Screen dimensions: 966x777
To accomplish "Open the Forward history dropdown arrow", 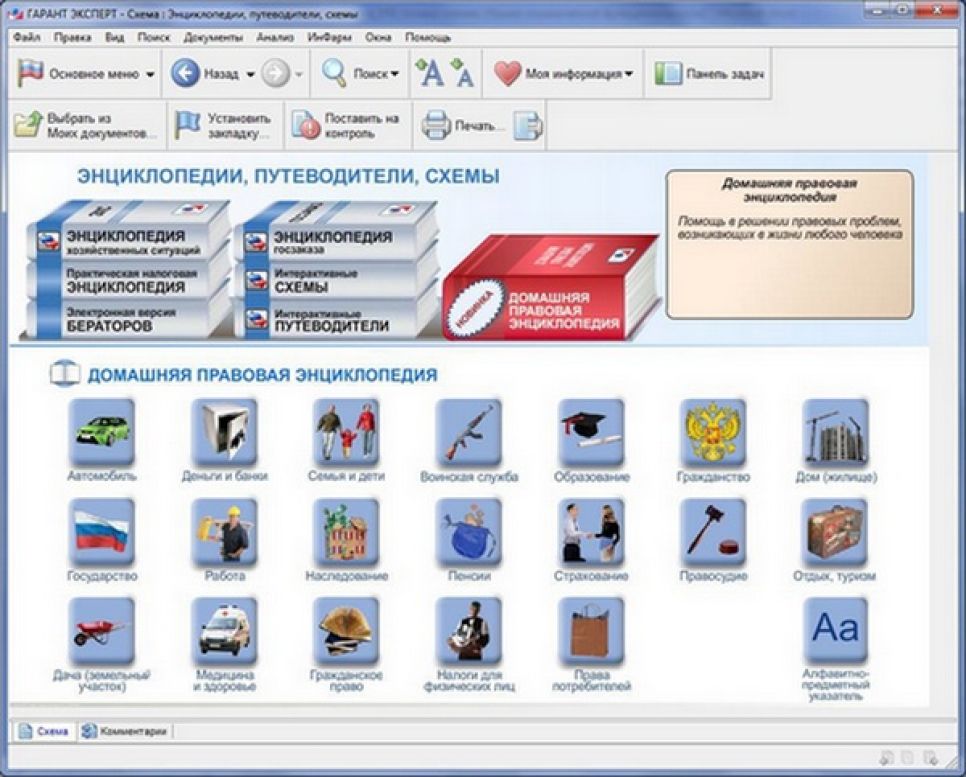I will click(x=299, y=75).
